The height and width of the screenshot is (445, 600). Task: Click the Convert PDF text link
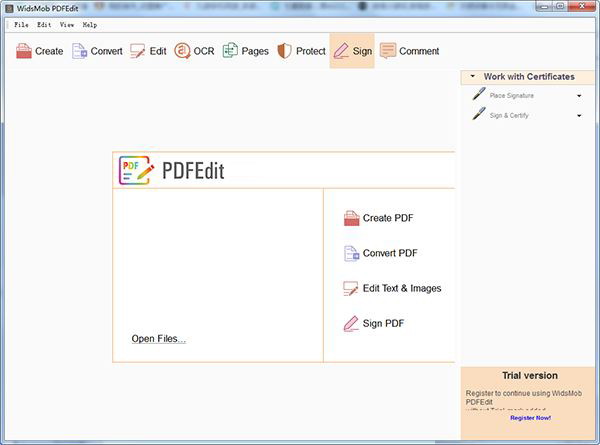390,253
